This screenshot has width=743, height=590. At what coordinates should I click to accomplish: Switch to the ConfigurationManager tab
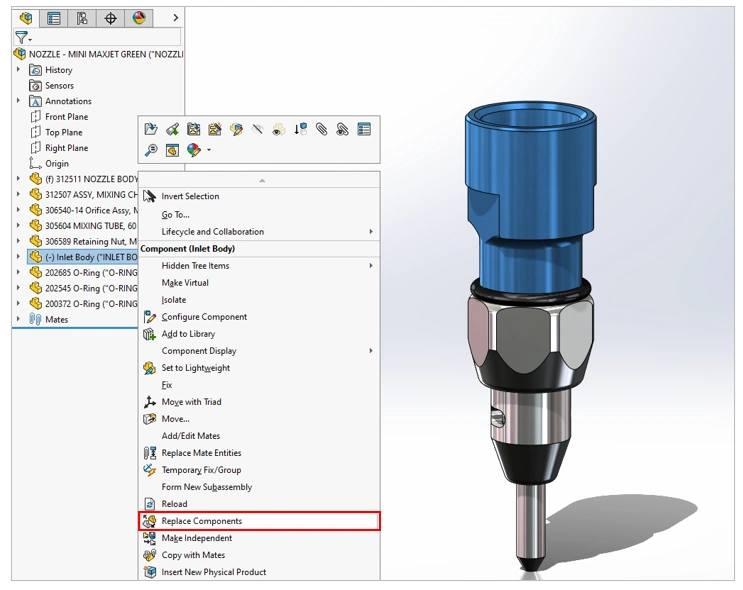(x=82, y=18)
